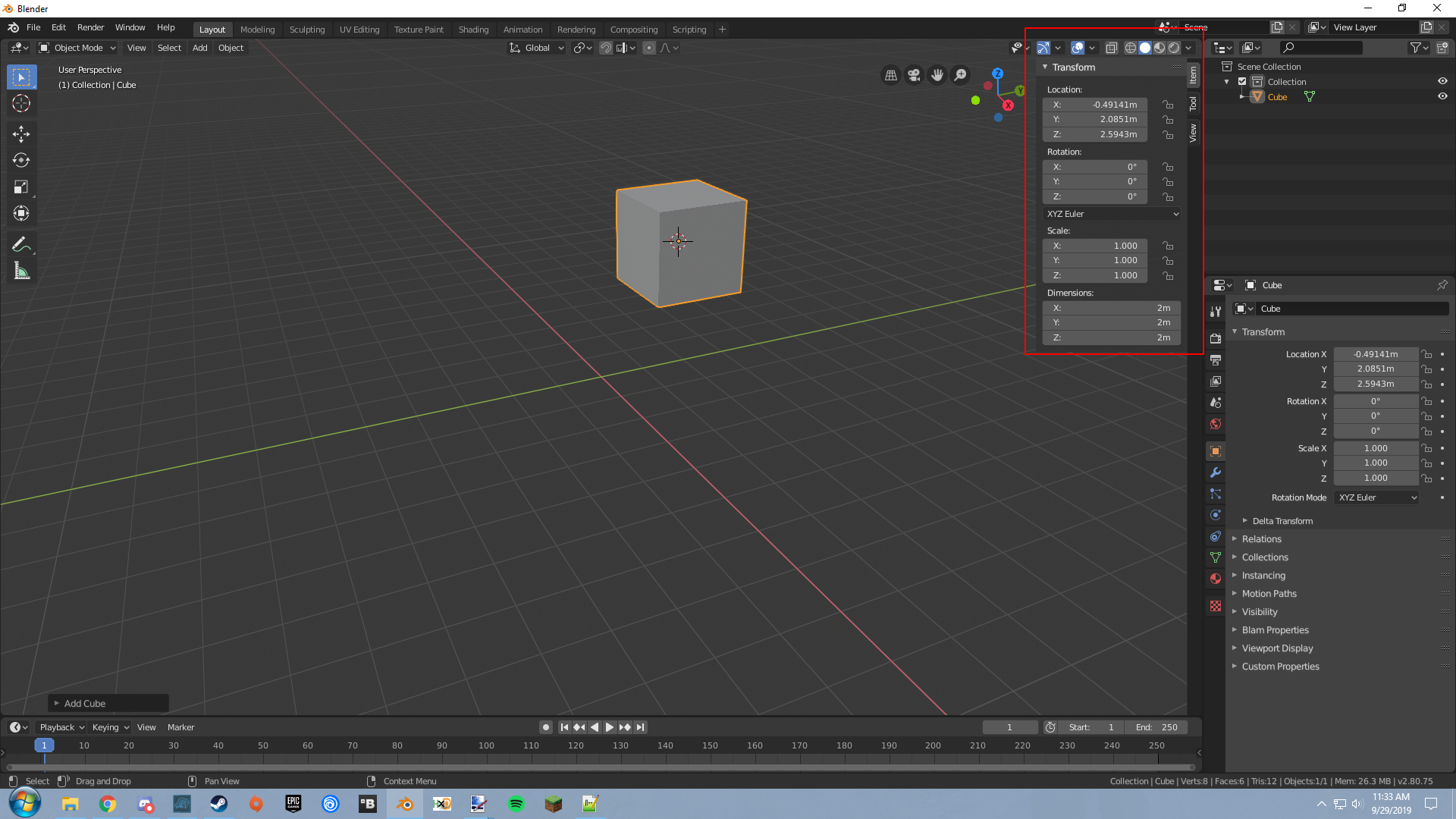Select the 3D Cursor tool

(x=21, y=103)
